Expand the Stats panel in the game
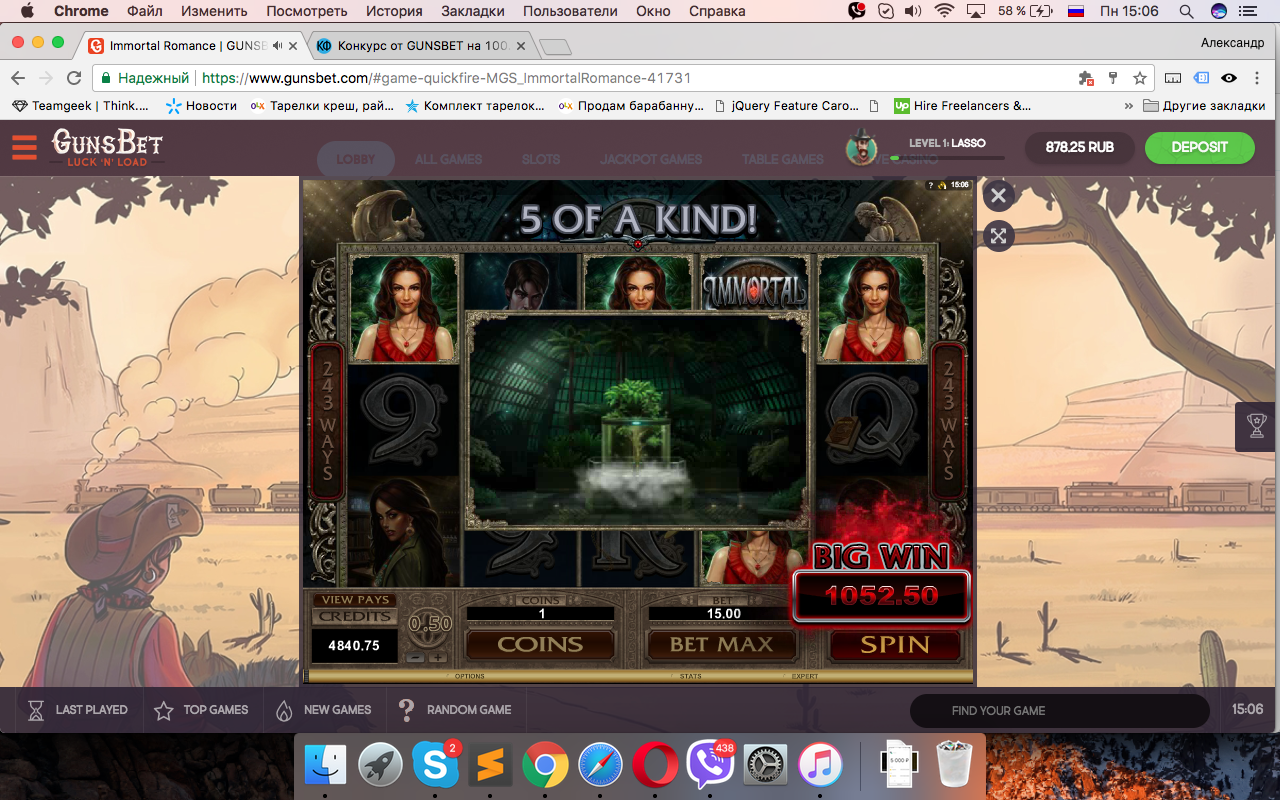This screenshot has width=1280, height=800. 690,676
